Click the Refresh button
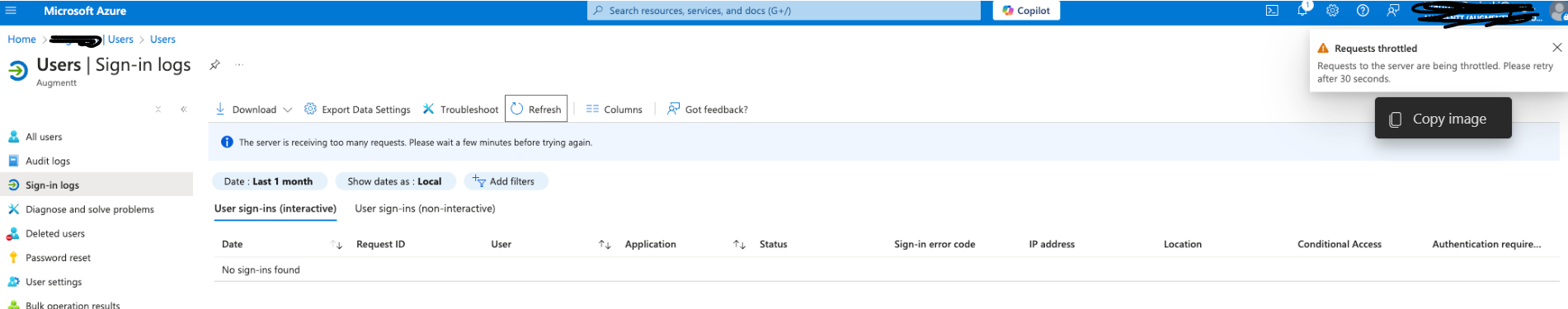Screen dimensions: 1568x309 536,109
